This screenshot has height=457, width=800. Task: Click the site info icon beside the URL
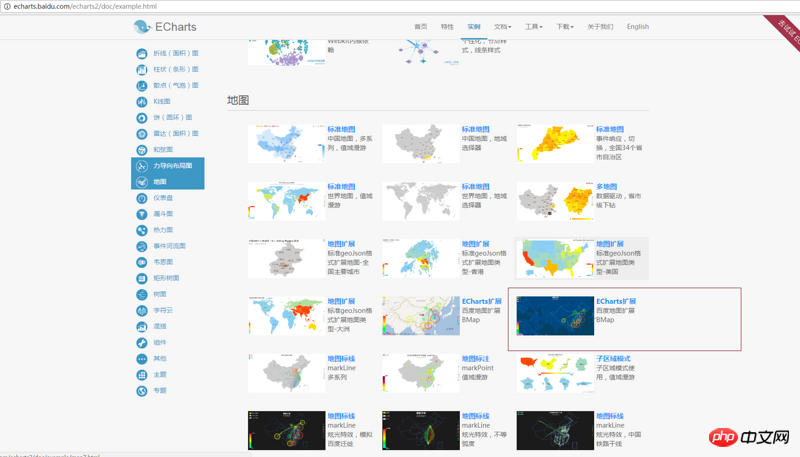pyautogui.click(x=7, y=6)
